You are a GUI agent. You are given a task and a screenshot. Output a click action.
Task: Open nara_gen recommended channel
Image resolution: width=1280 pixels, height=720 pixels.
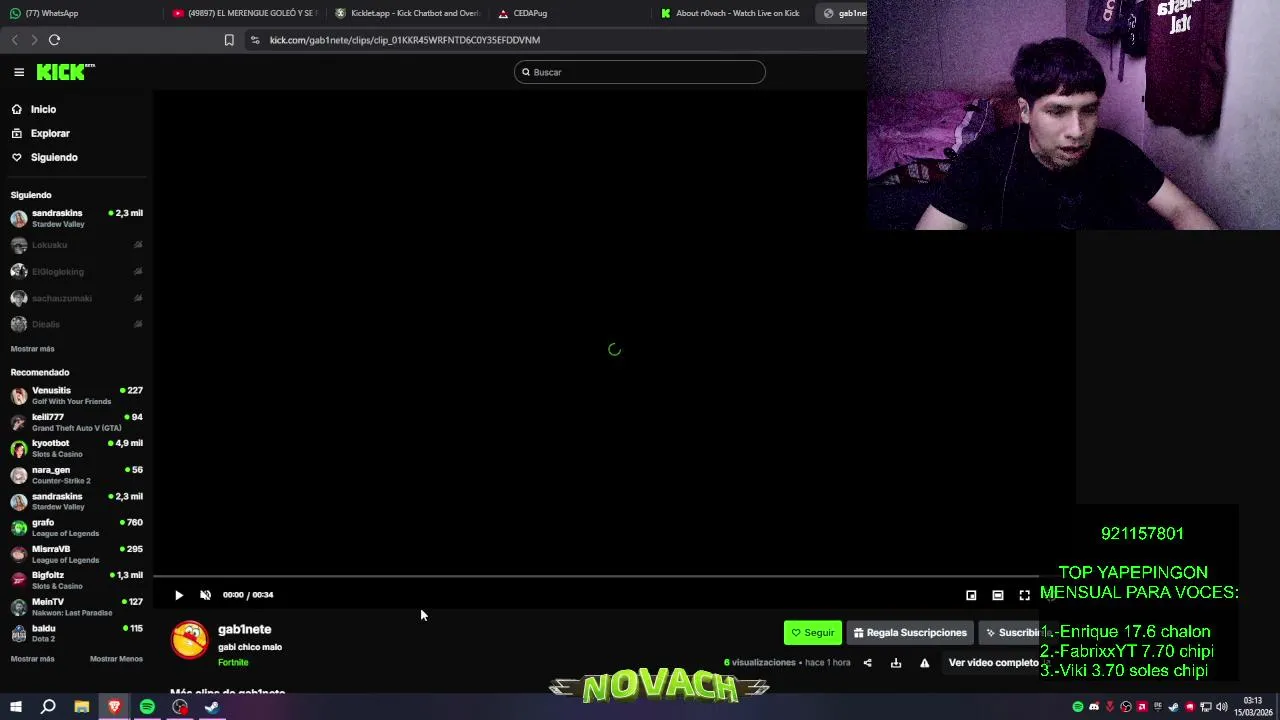76,475
